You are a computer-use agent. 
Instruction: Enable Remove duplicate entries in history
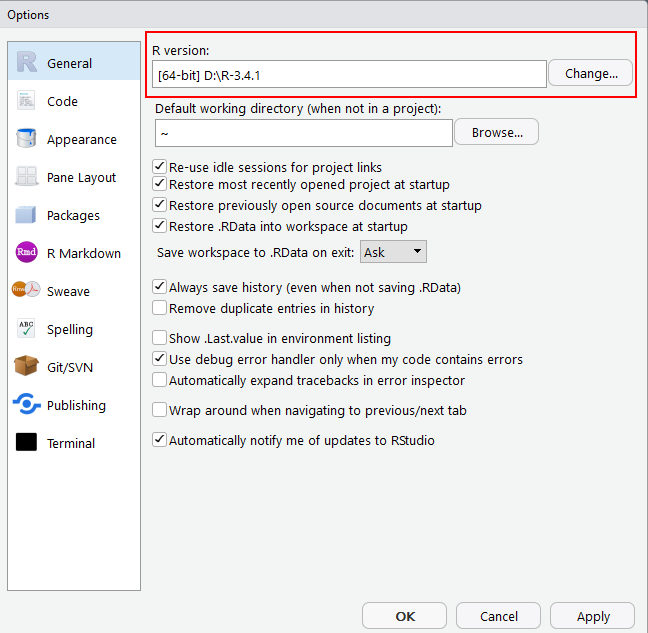tap(159, 309)
